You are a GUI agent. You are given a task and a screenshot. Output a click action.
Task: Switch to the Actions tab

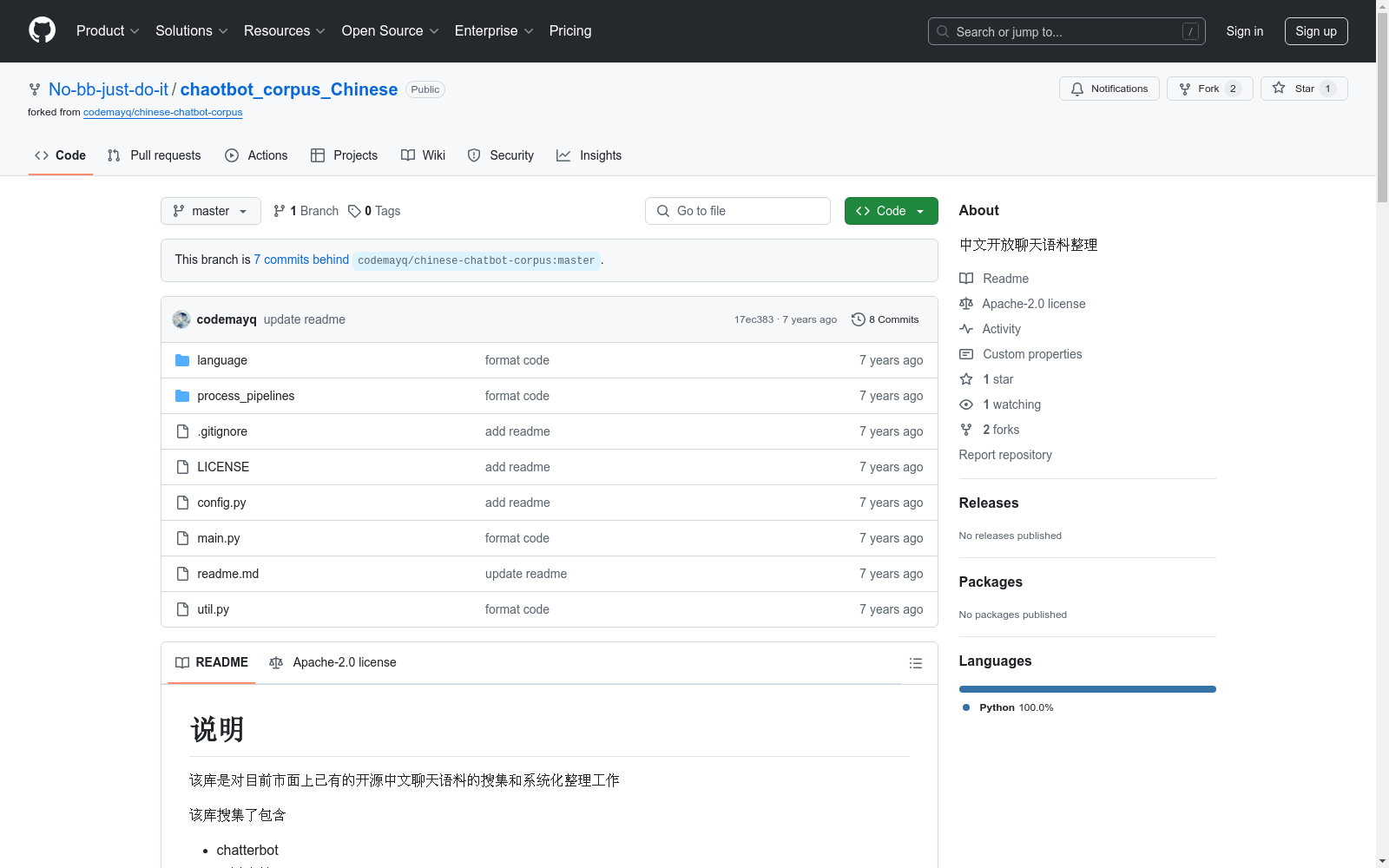(x=256, y=155)
